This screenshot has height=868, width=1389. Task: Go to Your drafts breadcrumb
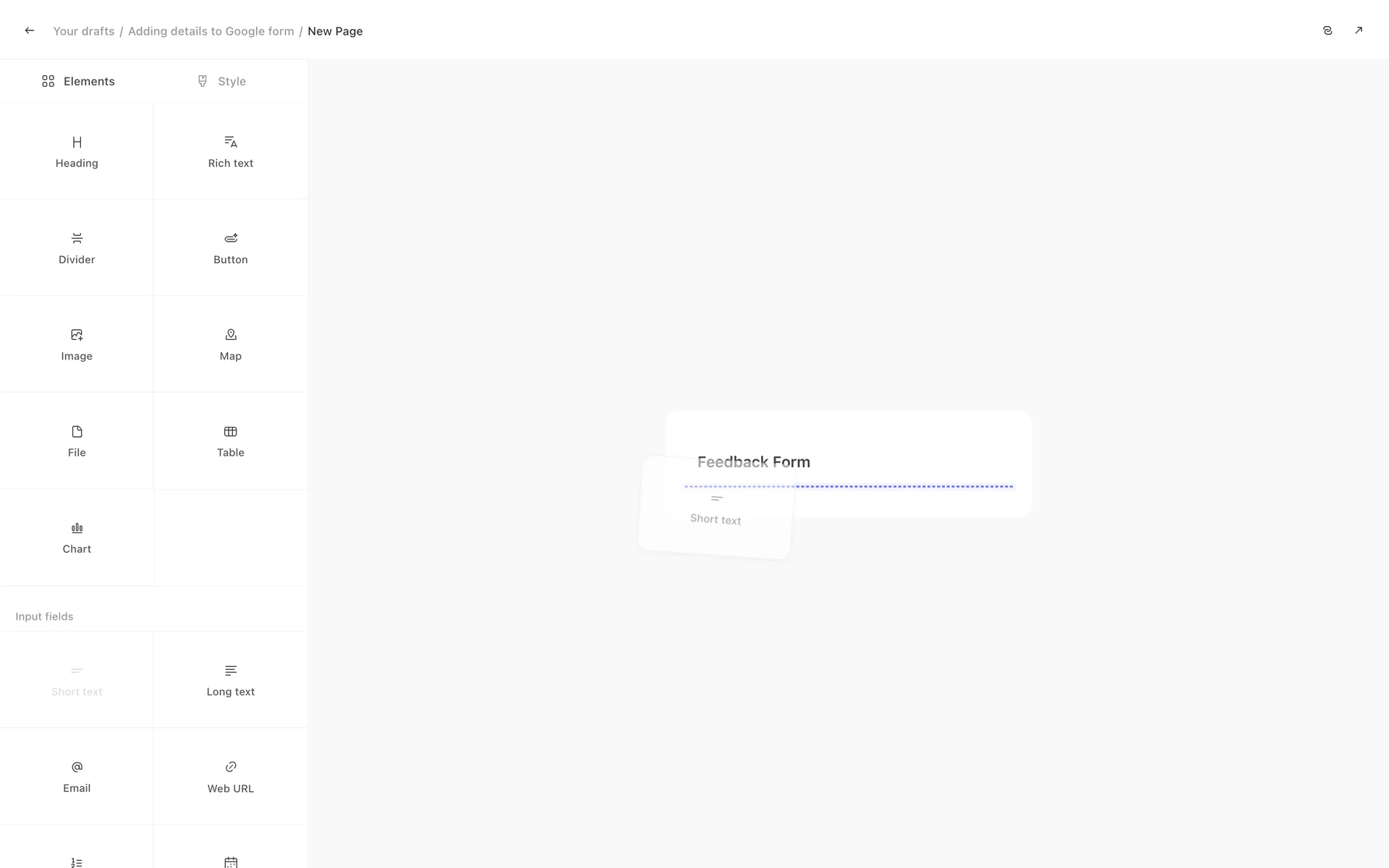tap(84, 31)
